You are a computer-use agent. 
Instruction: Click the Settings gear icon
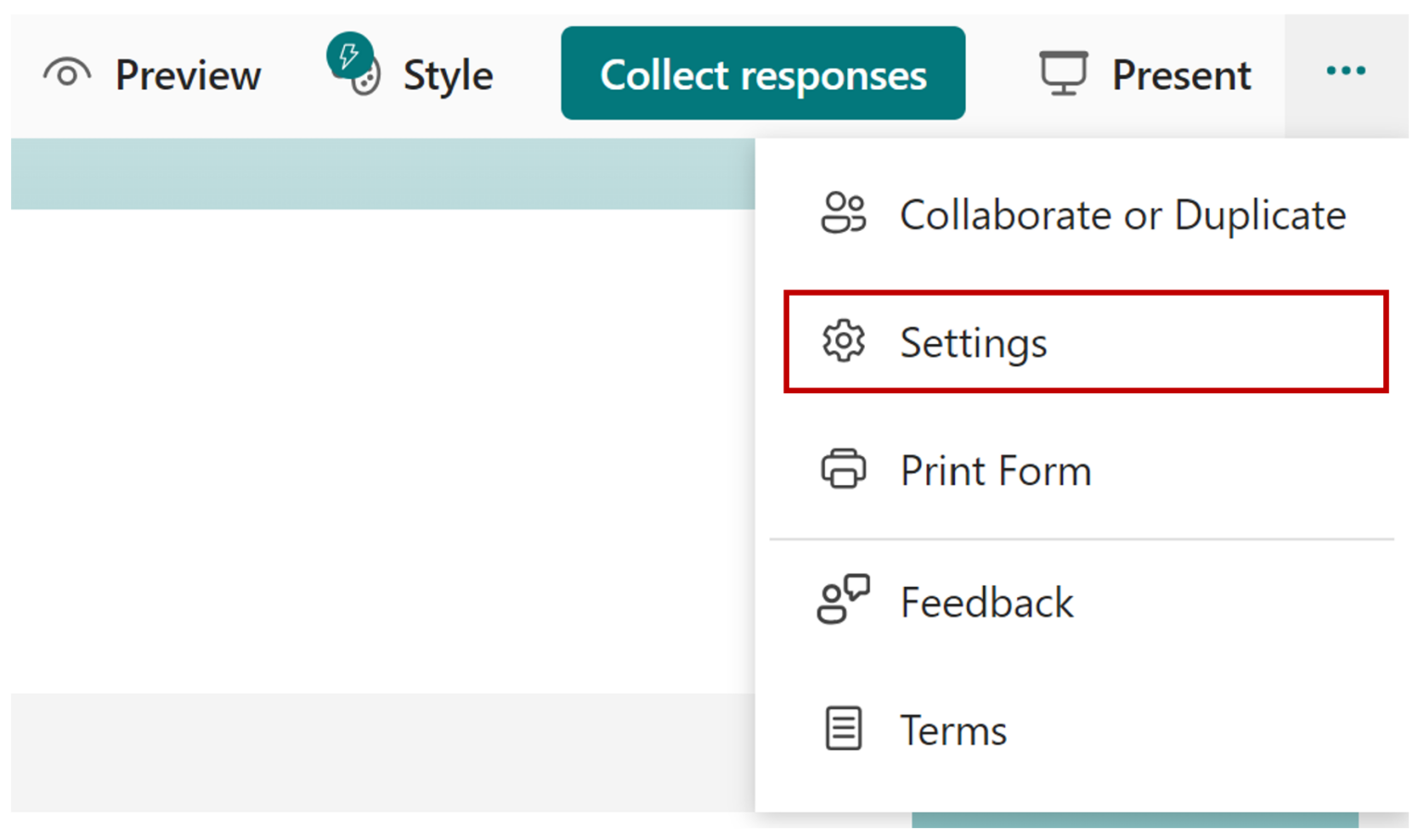[843, 342]
